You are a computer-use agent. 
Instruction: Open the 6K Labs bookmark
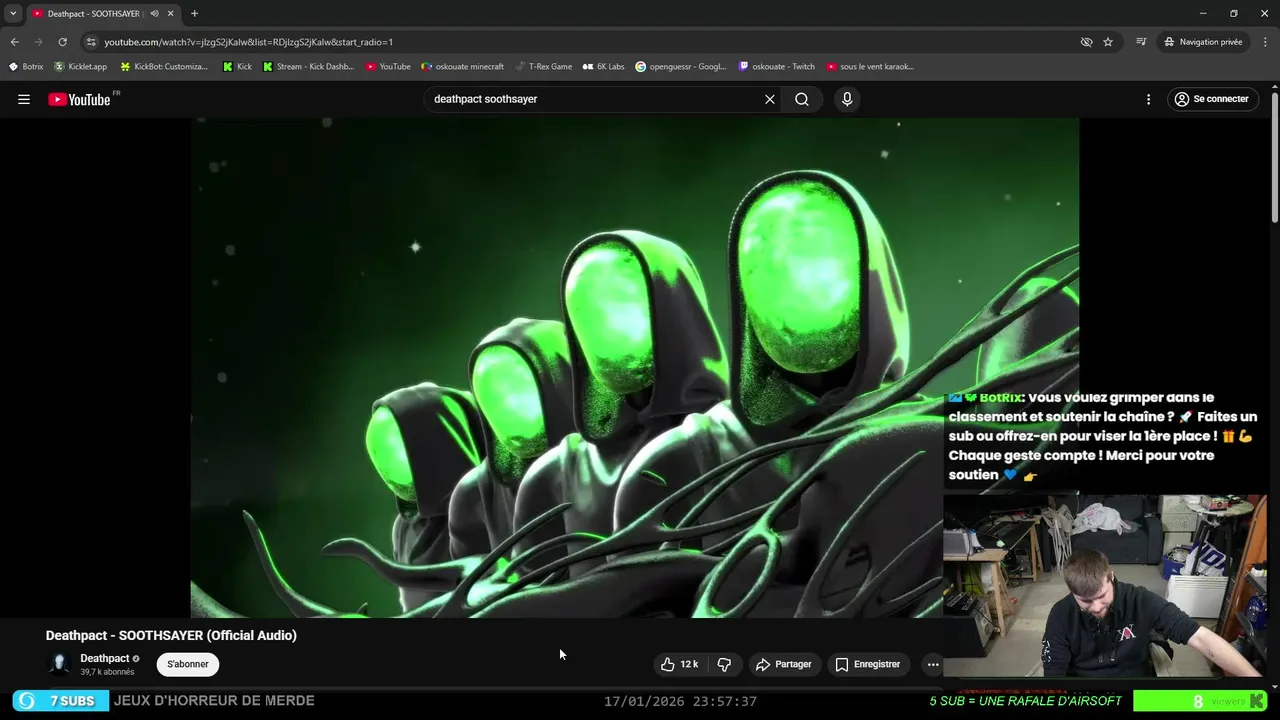click(x=603, y=67)
